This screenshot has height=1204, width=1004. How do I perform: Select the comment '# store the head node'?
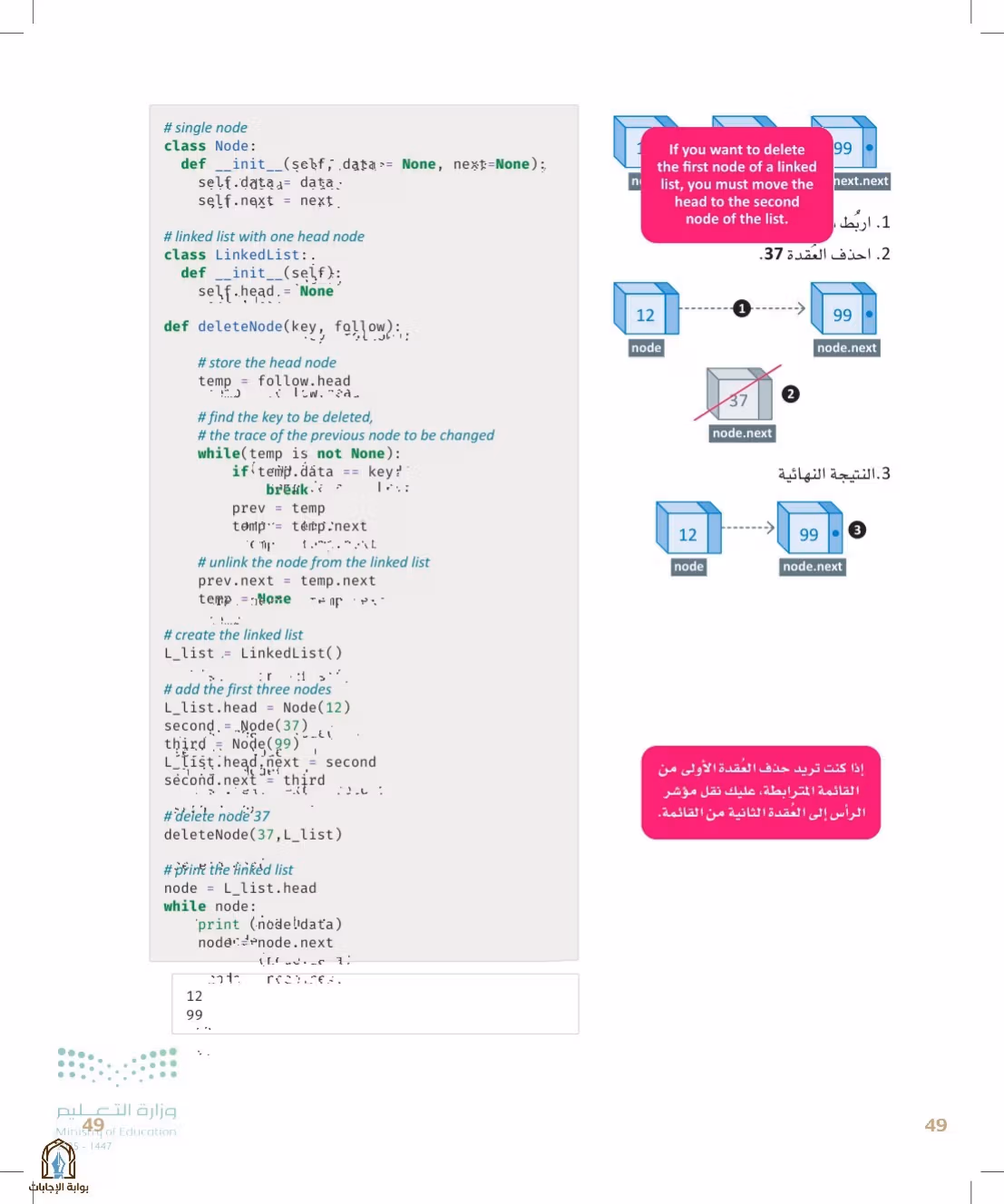268,363
